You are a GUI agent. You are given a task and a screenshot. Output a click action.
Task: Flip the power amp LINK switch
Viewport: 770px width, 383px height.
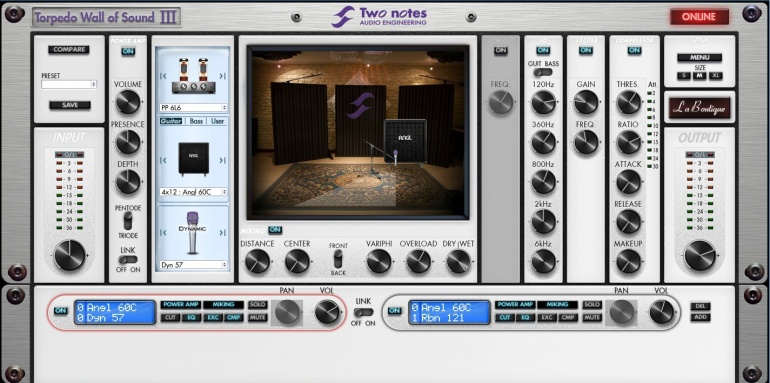click(128, 259)
